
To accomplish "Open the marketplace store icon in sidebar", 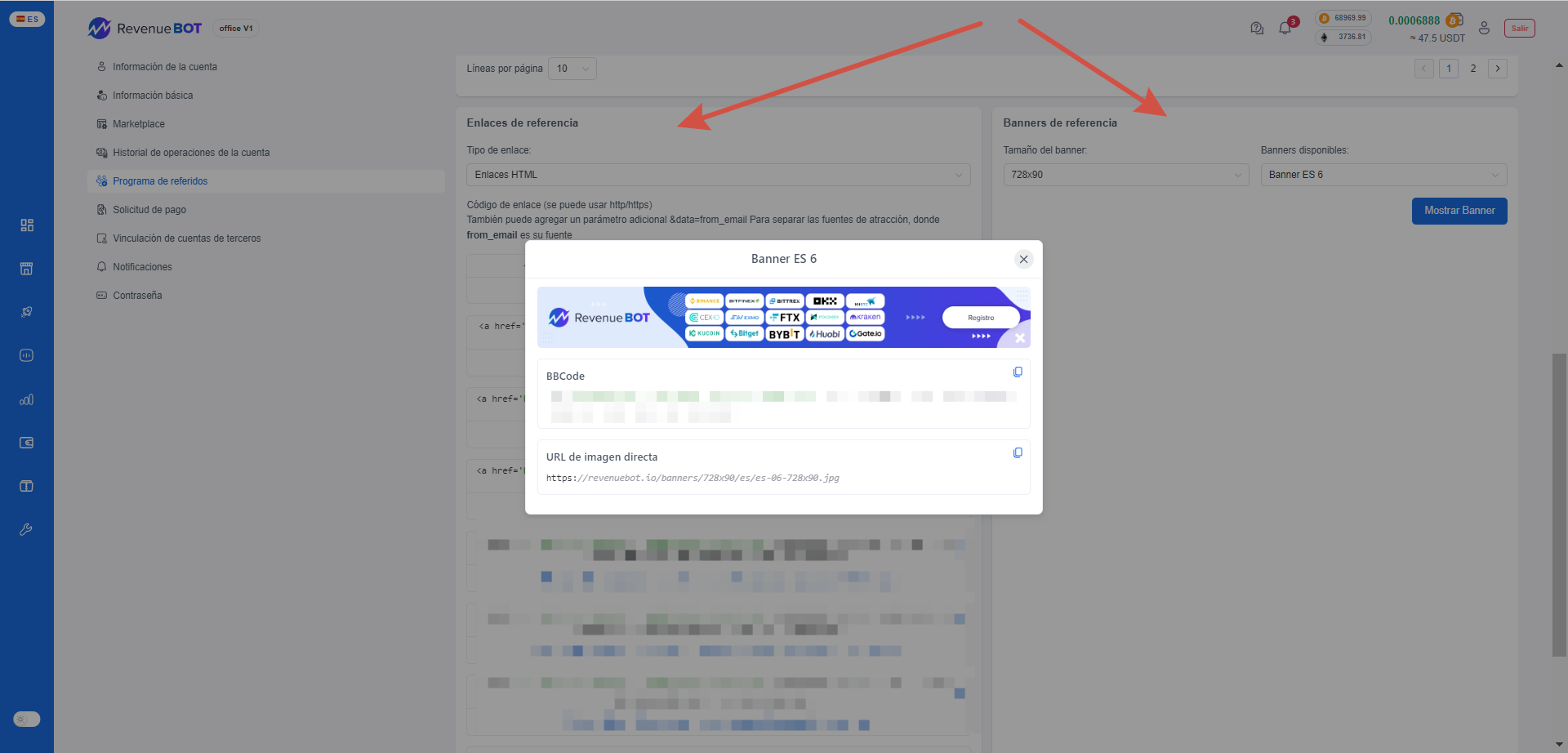I will pos(27,269).
